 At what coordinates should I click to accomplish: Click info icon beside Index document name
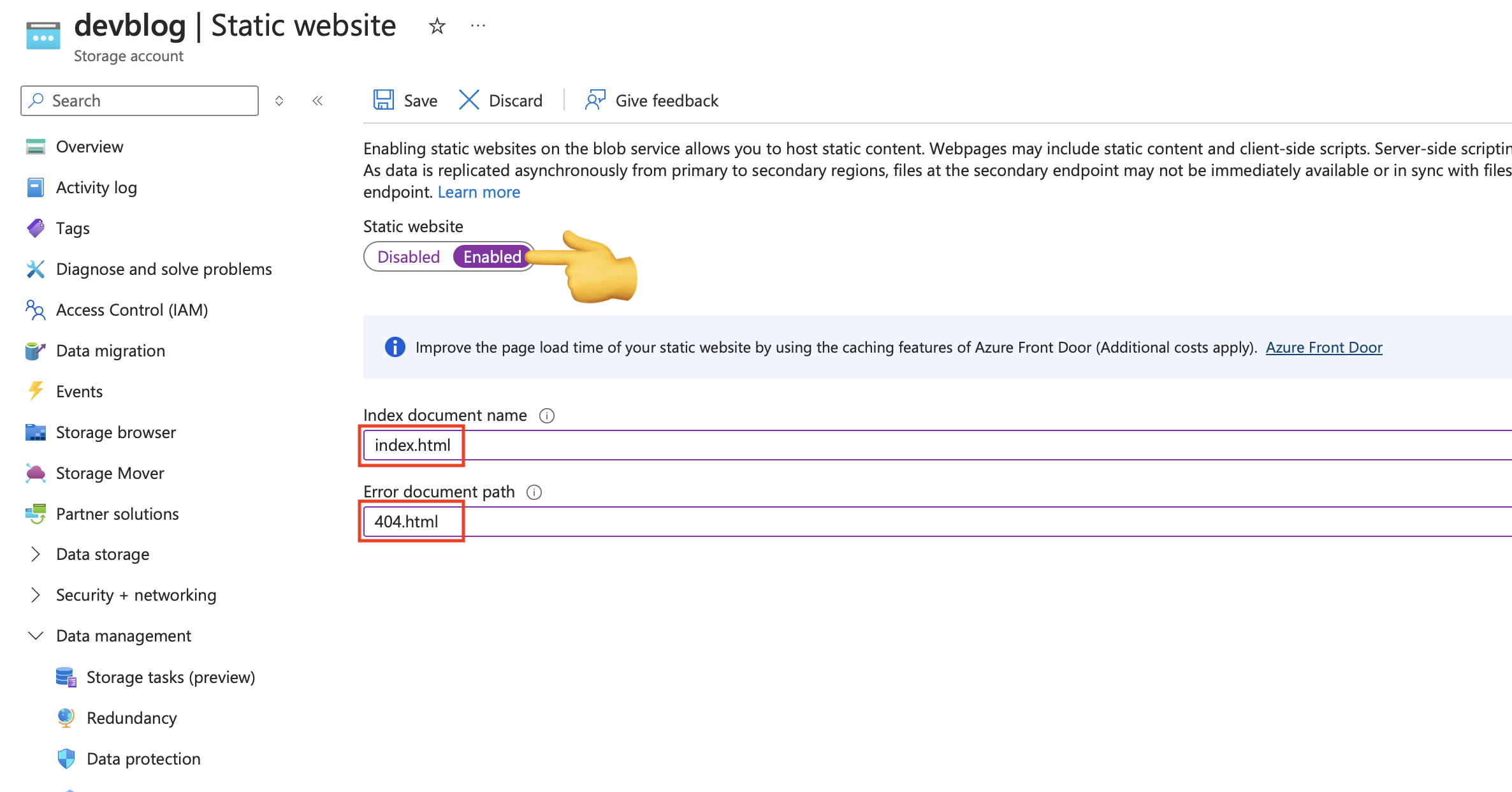tap(547, 416)
